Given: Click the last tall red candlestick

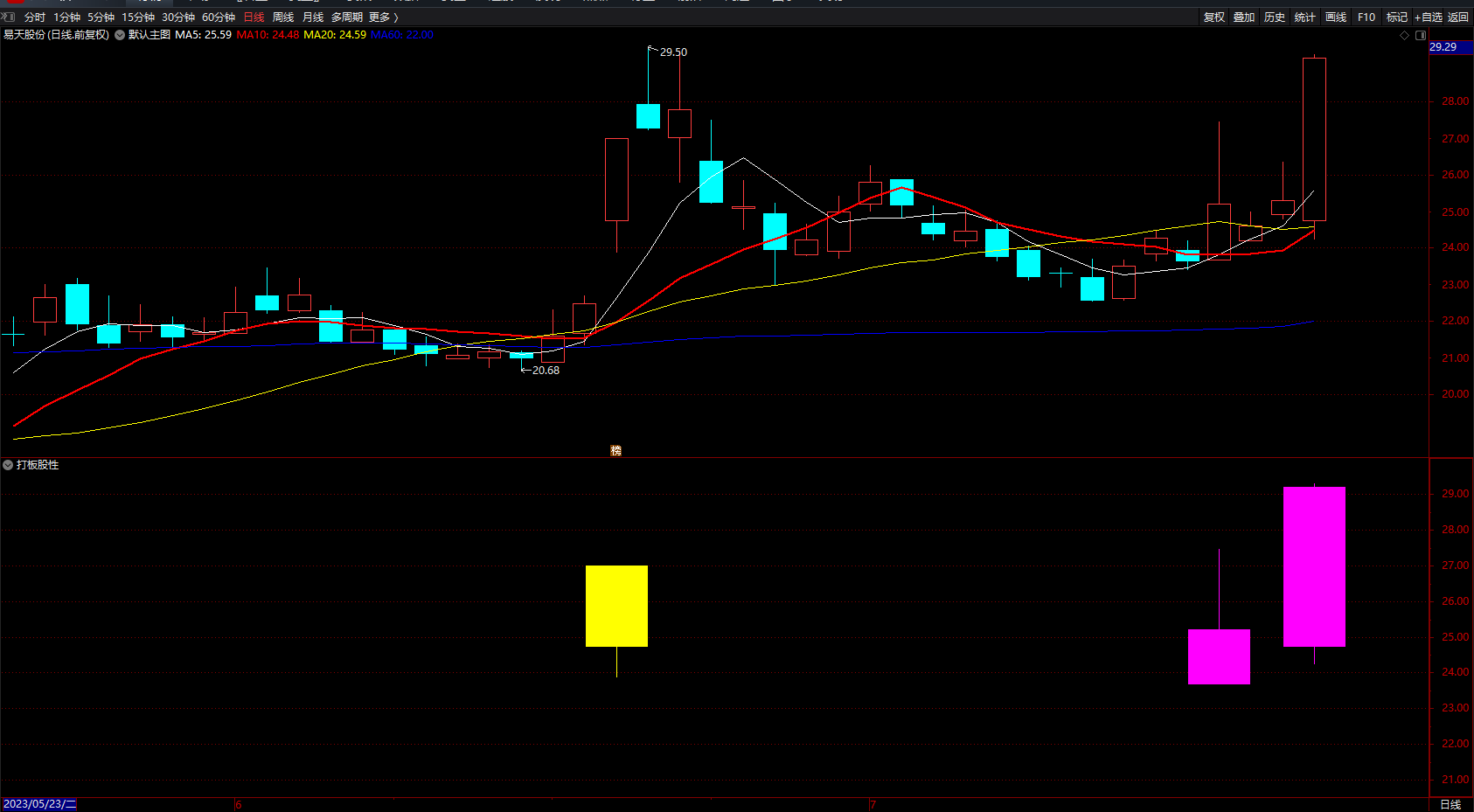Looking at the screenshot, I should pyautogui.click(x=1314, y=139).
